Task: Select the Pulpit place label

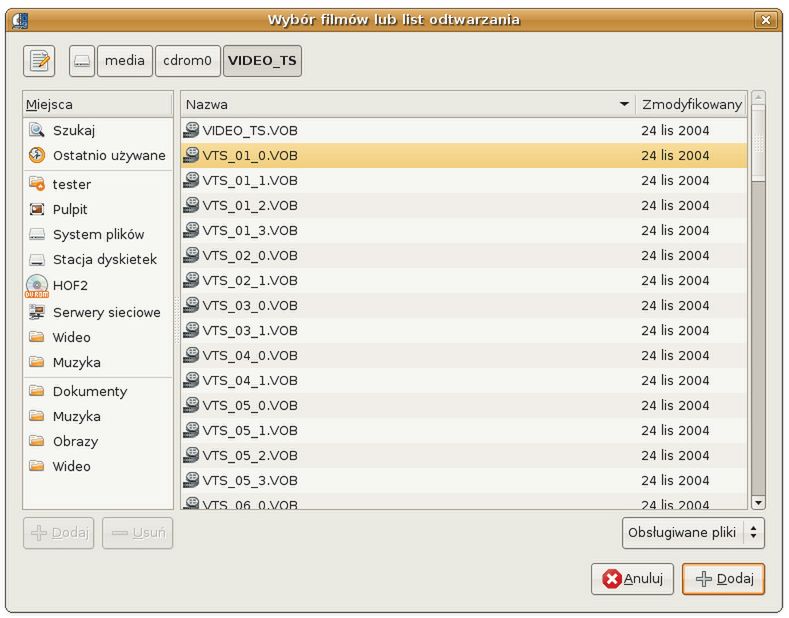Action: (70, 209)
